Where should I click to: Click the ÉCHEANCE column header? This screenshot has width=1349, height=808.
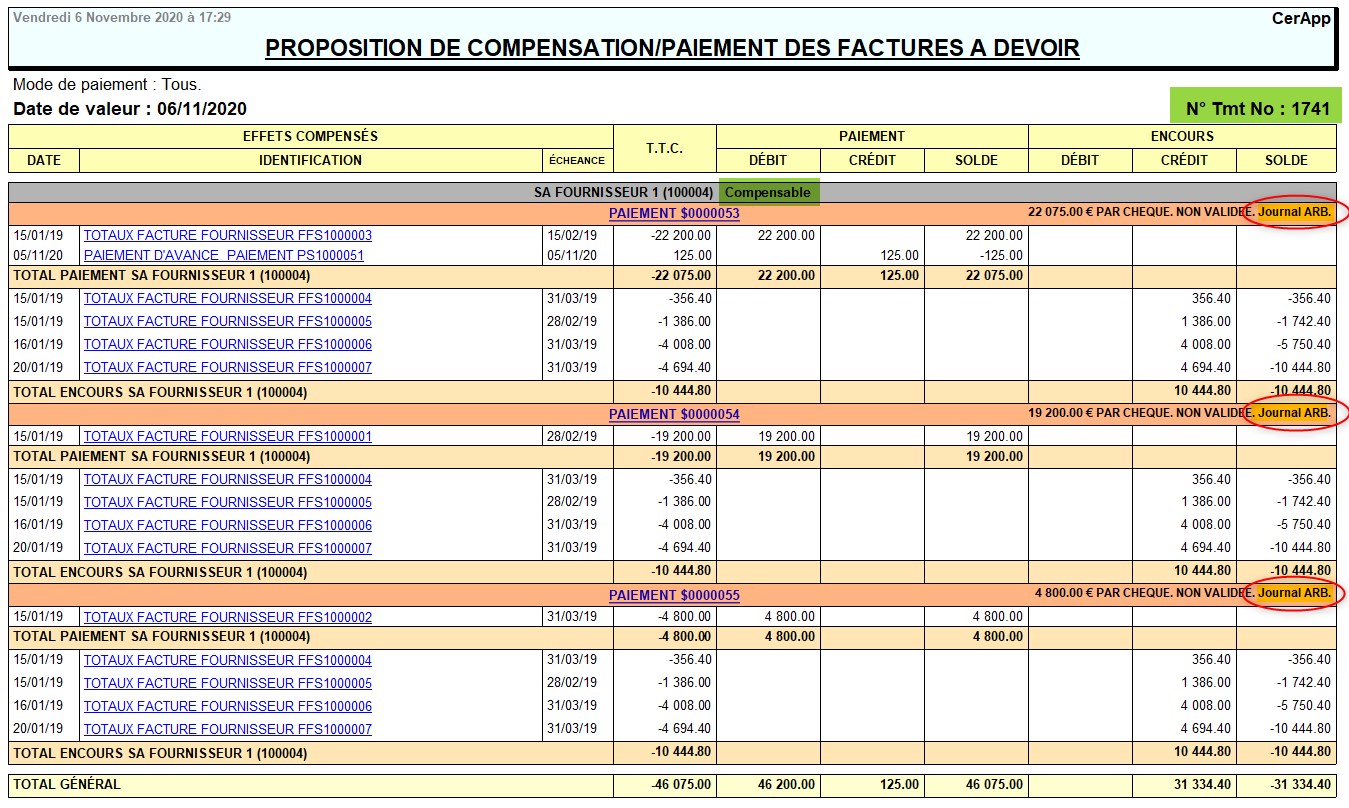coord(577,160)
